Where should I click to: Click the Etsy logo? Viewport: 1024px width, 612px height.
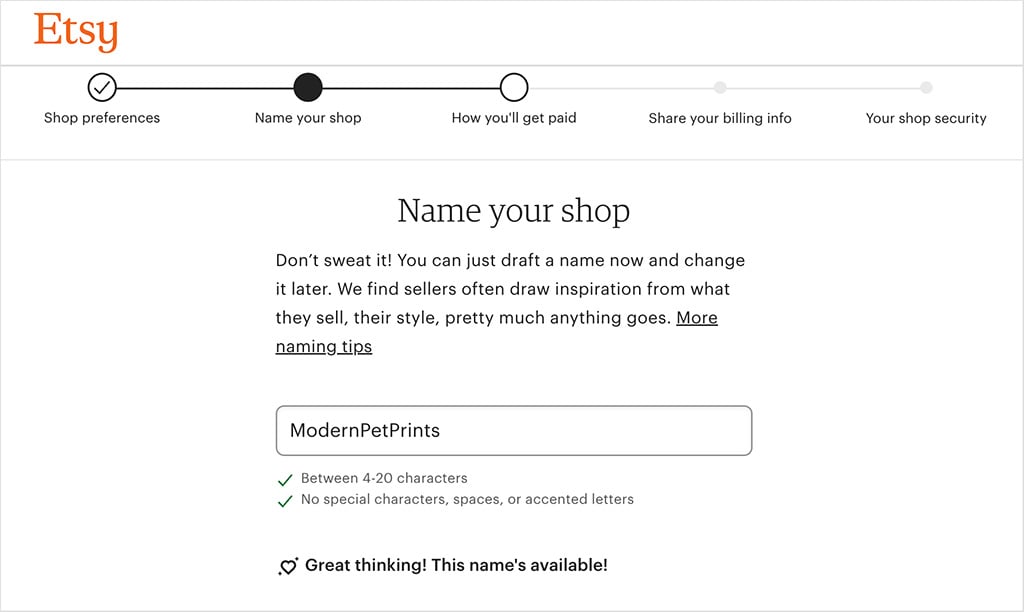pos(76,32)
